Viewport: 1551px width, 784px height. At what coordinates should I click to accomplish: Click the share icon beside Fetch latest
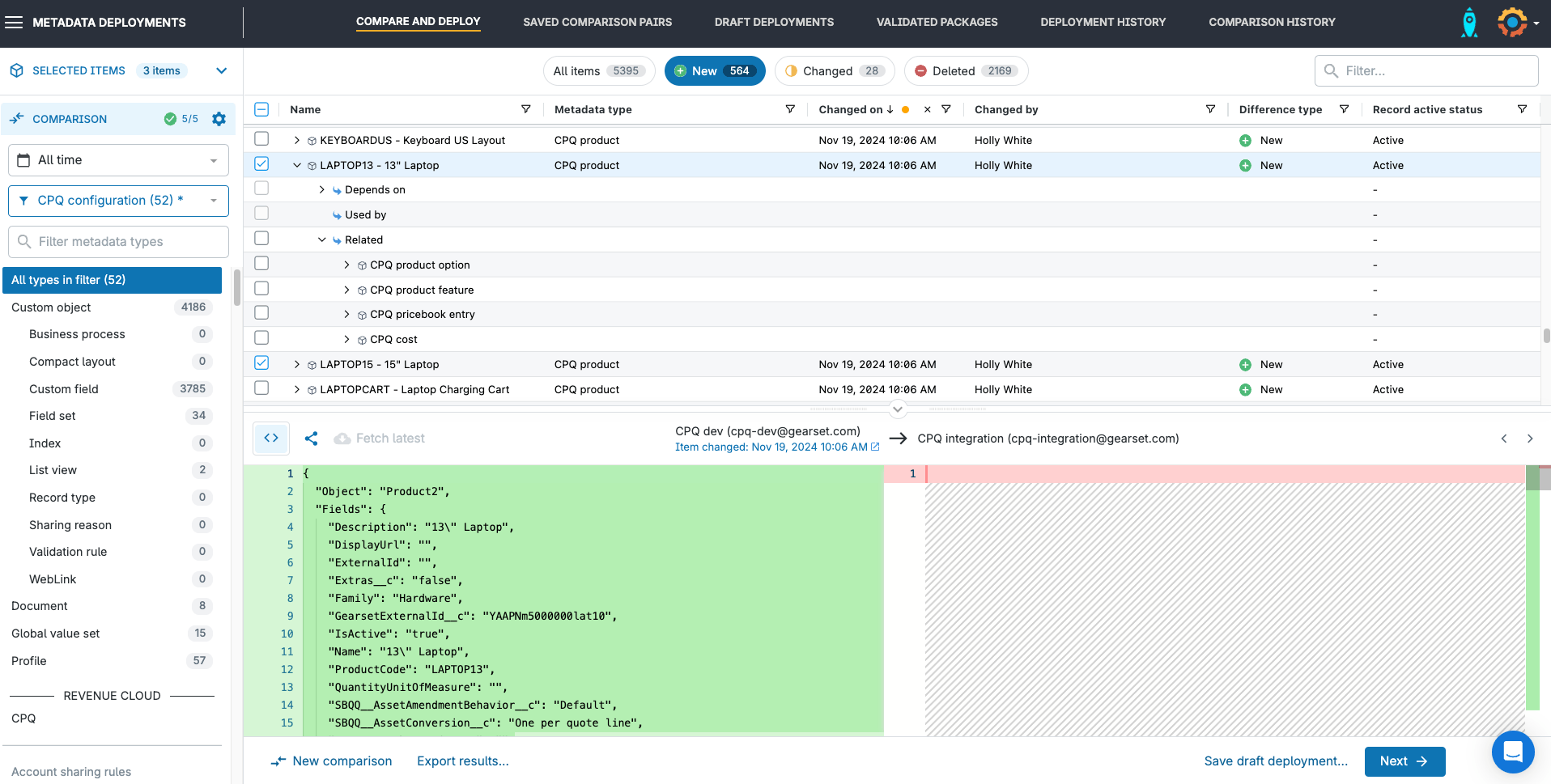pos(311,439)
